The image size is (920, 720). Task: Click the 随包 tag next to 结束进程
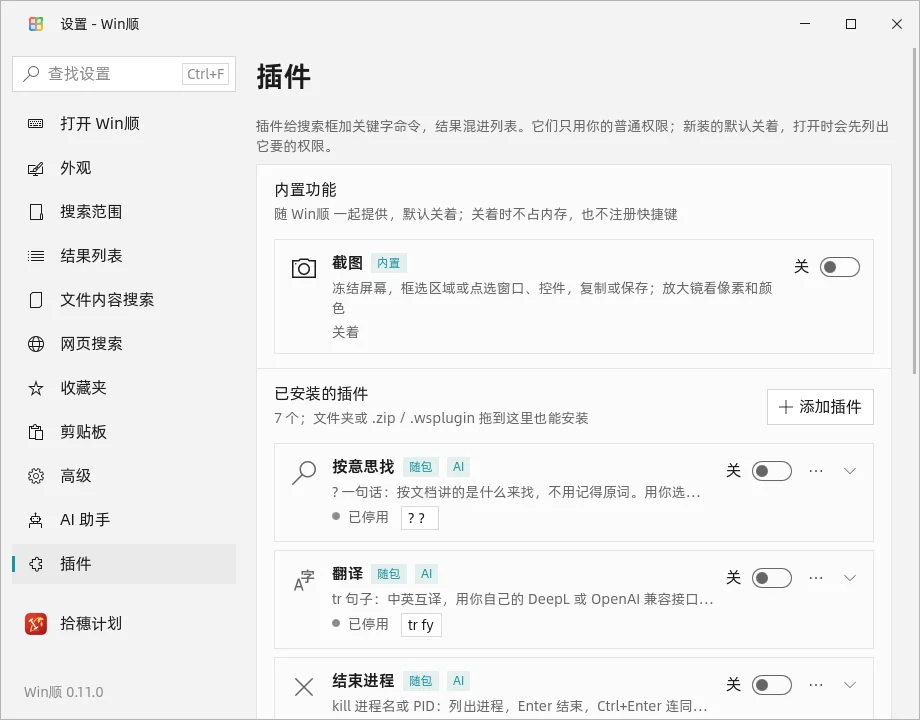coord(421,681)
